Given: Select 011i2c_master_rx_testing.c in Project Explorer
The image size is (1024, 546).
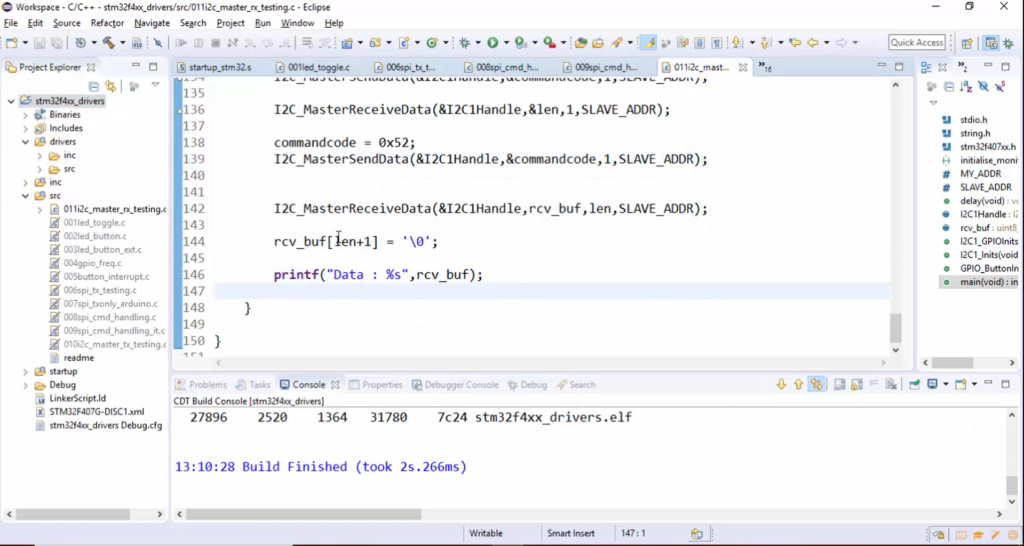Looking at the screenshot, I should point(108,209).
